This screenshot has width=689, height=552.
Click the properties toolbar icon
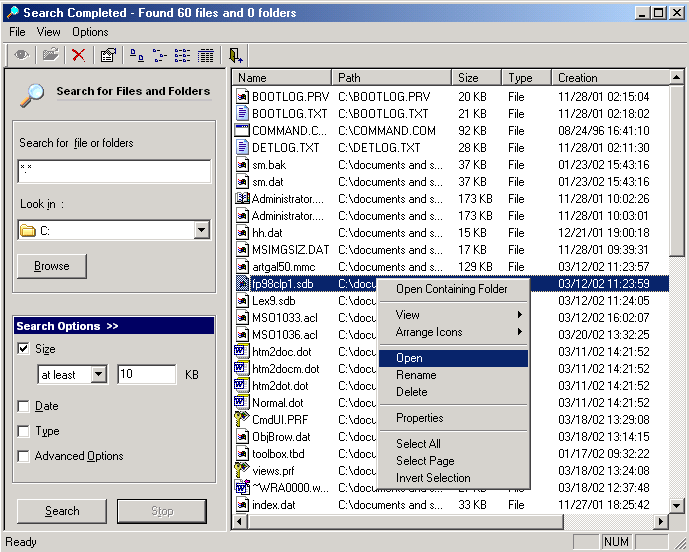(108, 55)
